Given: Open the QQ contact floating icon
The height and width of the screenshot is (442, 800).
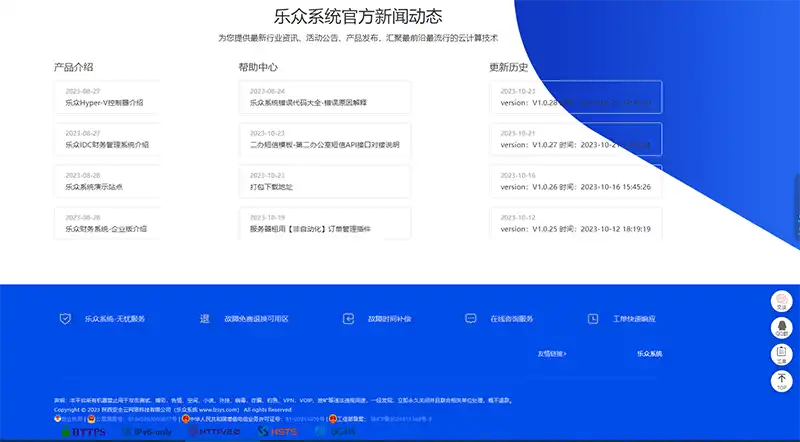Looking at the screenshot, I should coord(781,329).
